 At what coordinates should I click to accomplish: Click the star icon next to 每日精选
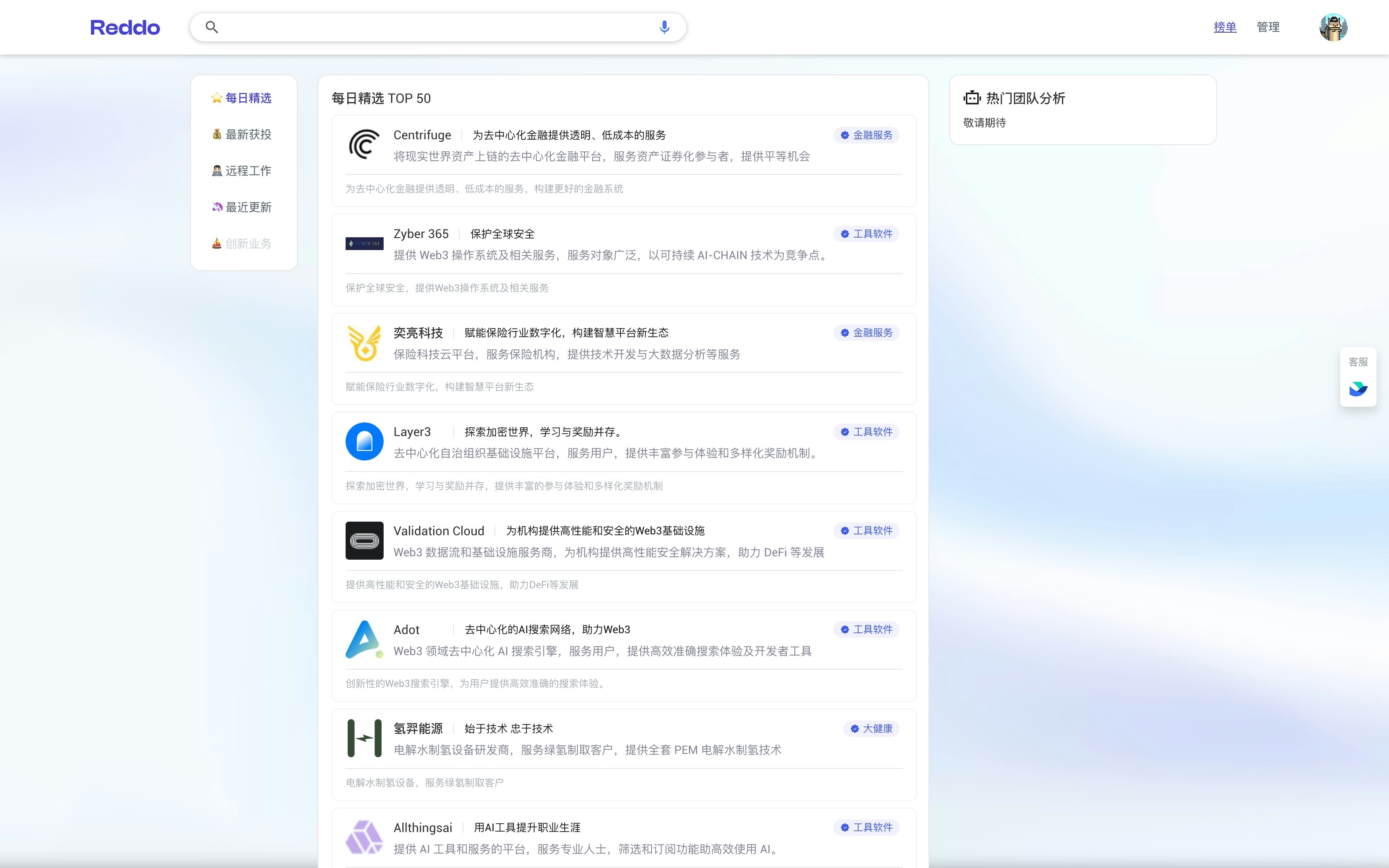point(216,98)
